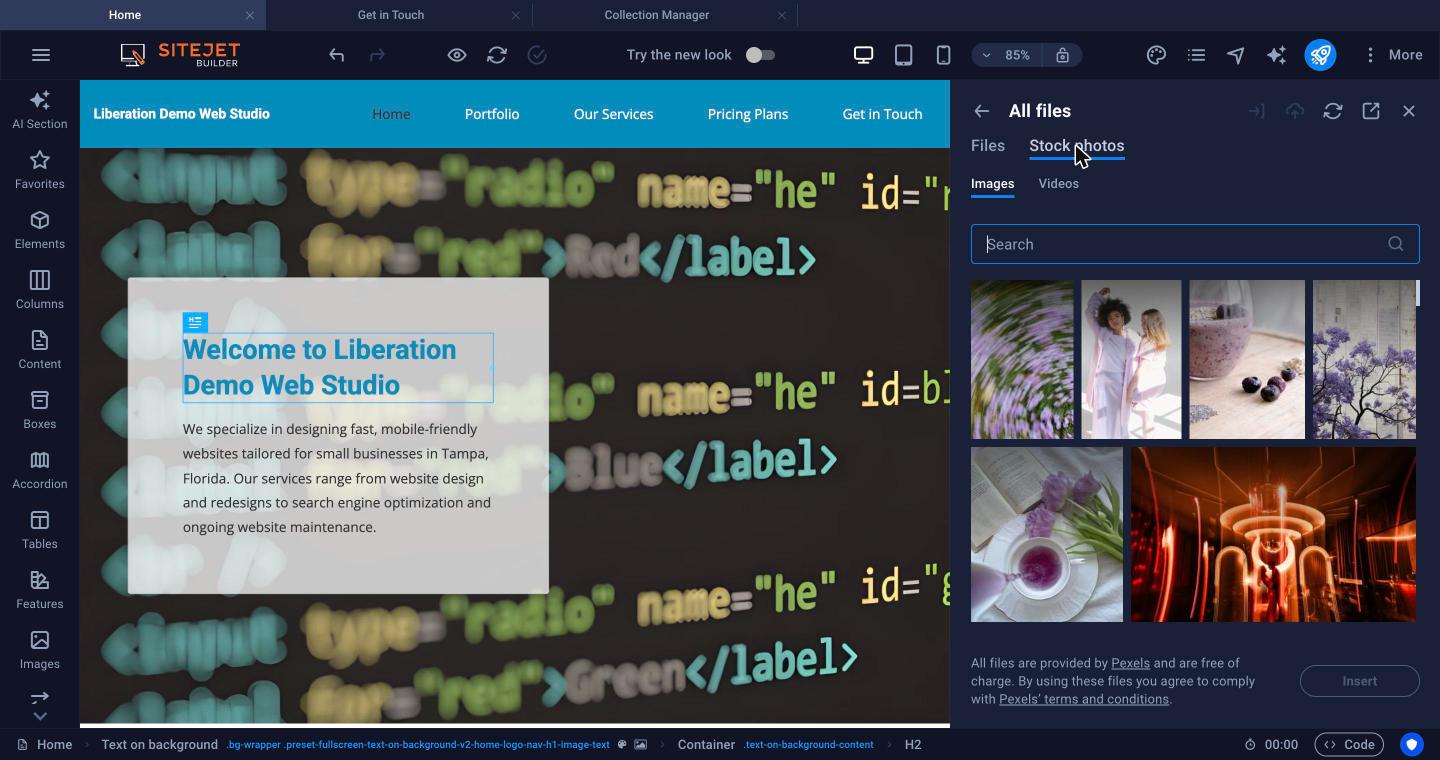Expand more sidebar items chevron
Viewport: 1440px width, 760px height.
pos(40,716)
